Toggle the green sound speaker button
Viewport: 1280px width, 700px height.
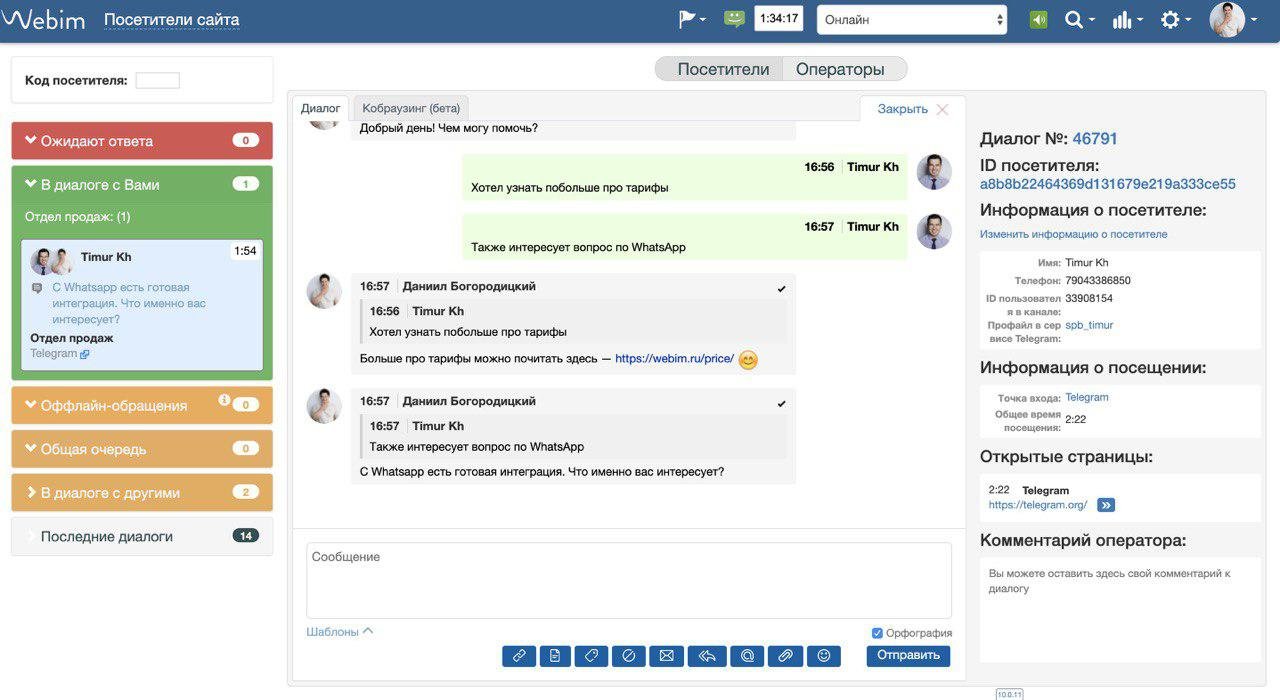[1038, 20]
